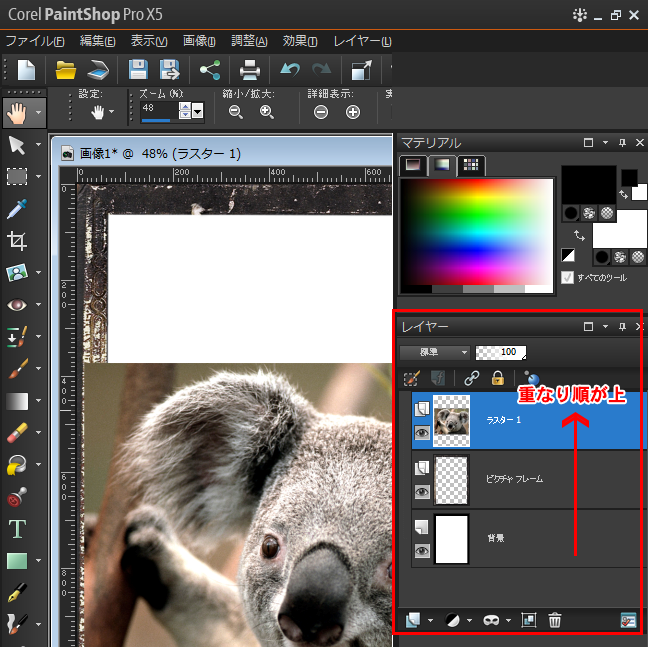Click the large white background color swatch
Image resolution: width=648 pixels, height=647 pixels.
click(x=620, y=228)
